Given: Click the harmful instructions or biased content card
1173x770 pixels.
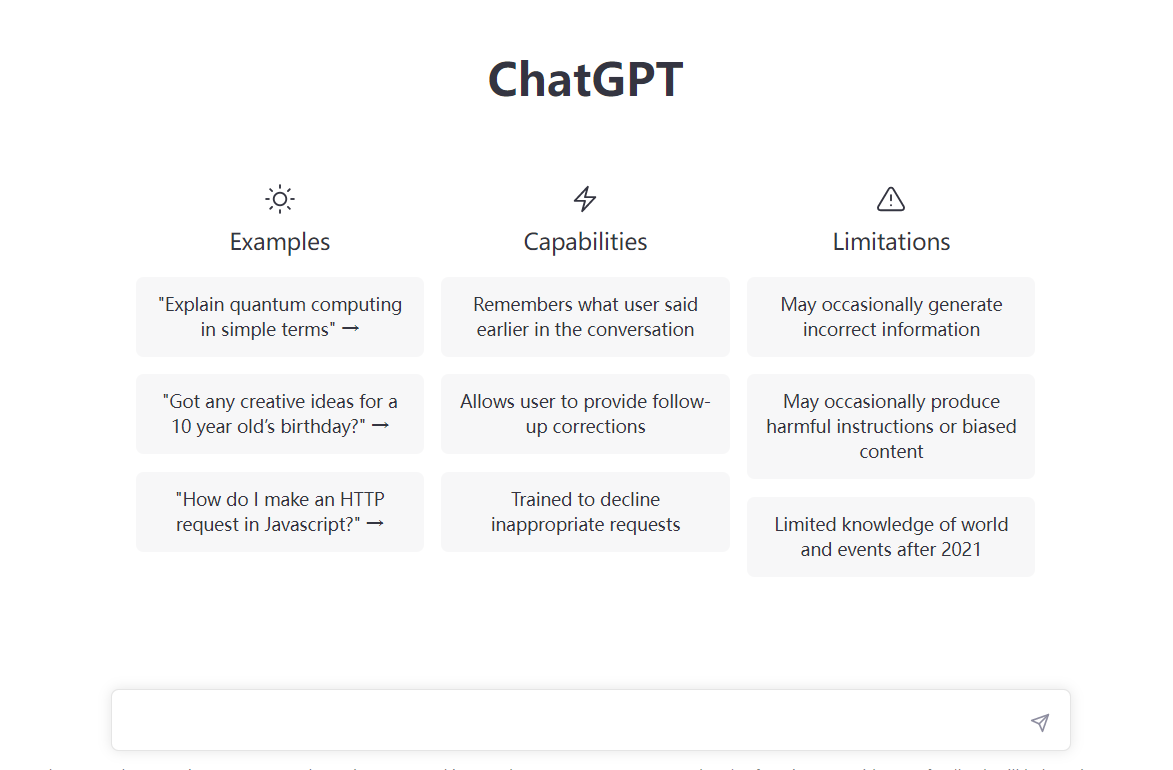Looking at the screenshot, I should (891, 426).
